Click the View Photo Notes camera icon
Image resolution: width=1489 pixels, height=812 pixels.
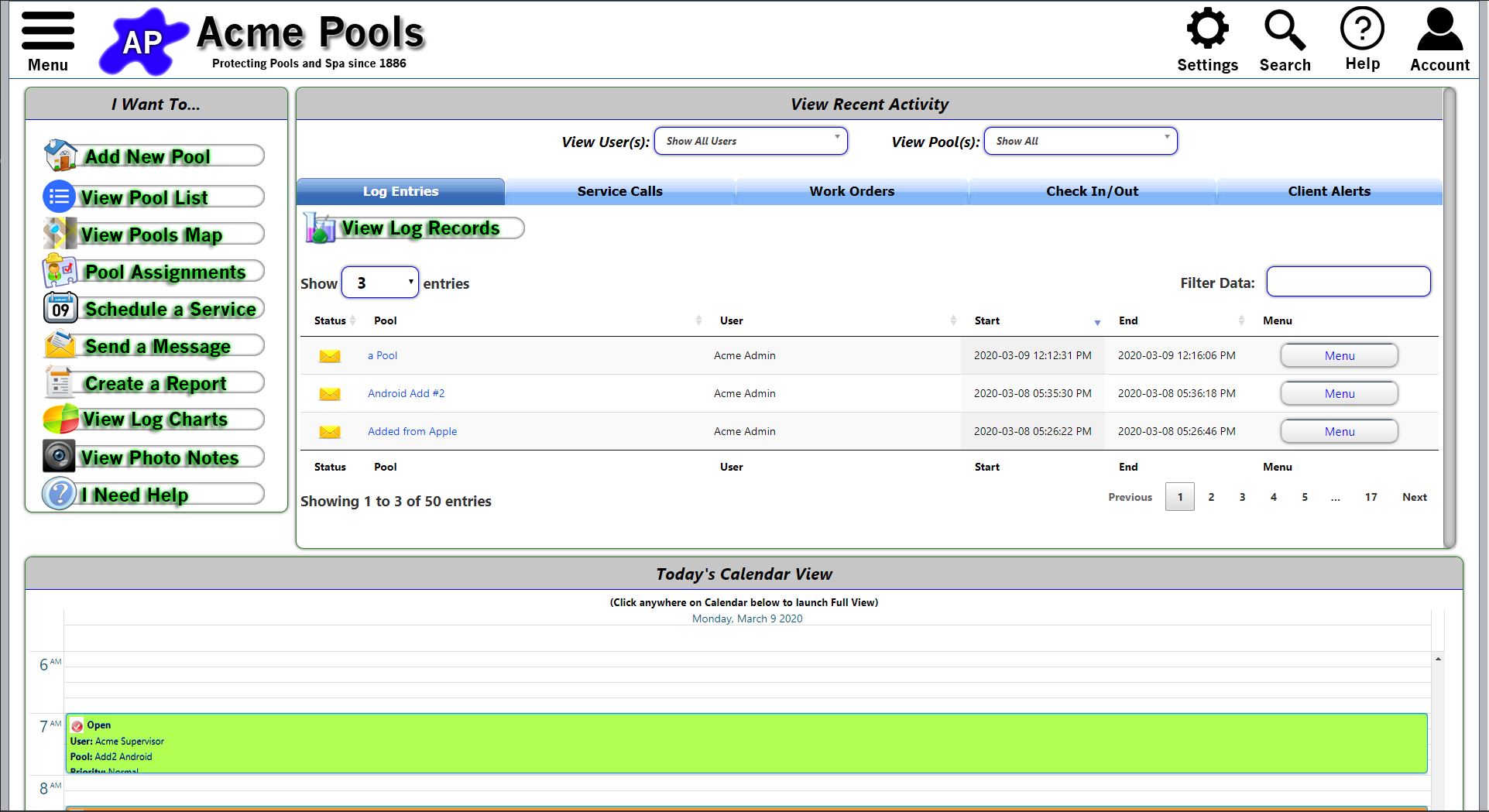click(59, 457)
